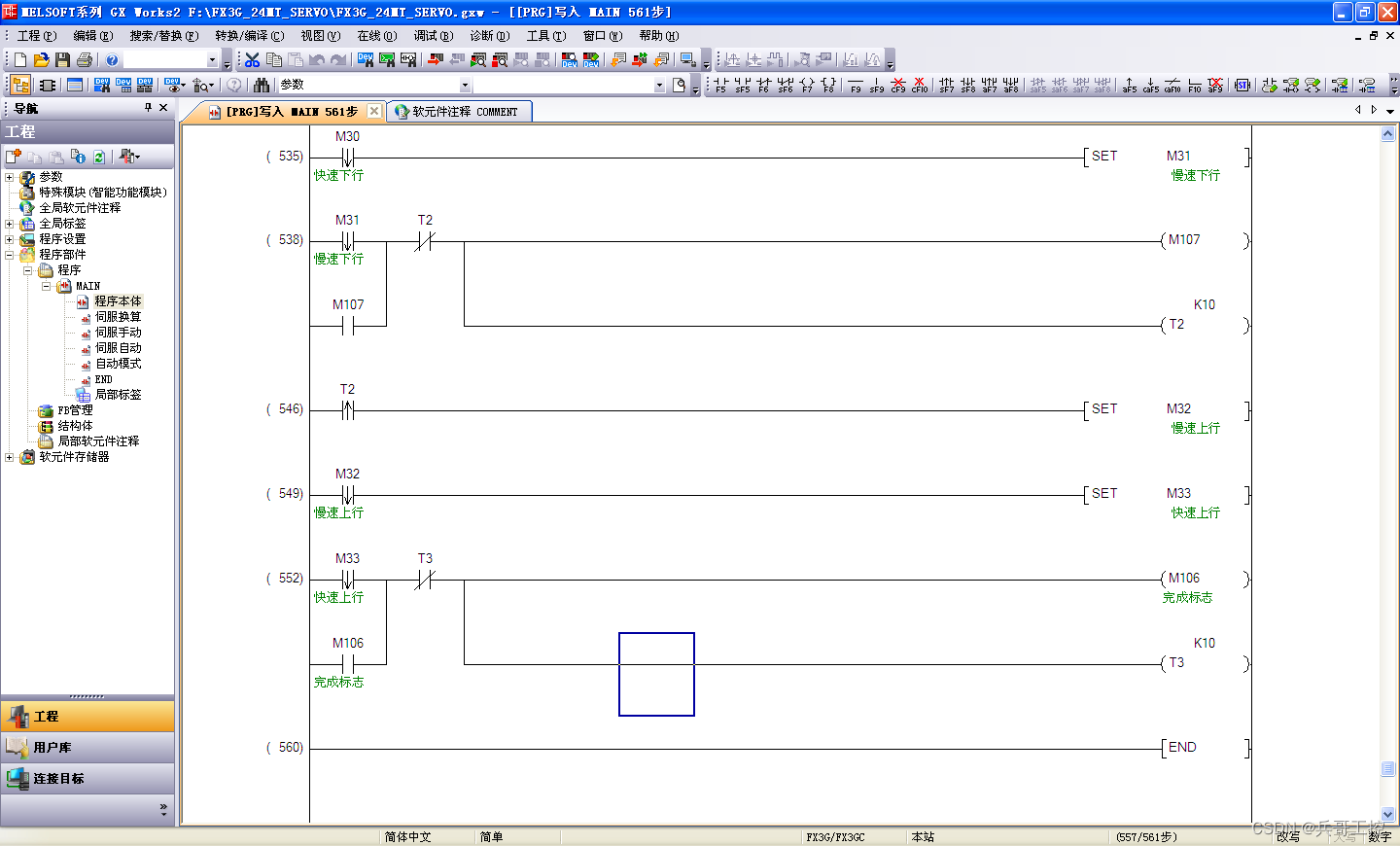This screenshot has height=846, width=1400.
Task: Insert coil with the F7 icon
Action: click(x=807, y=85)
